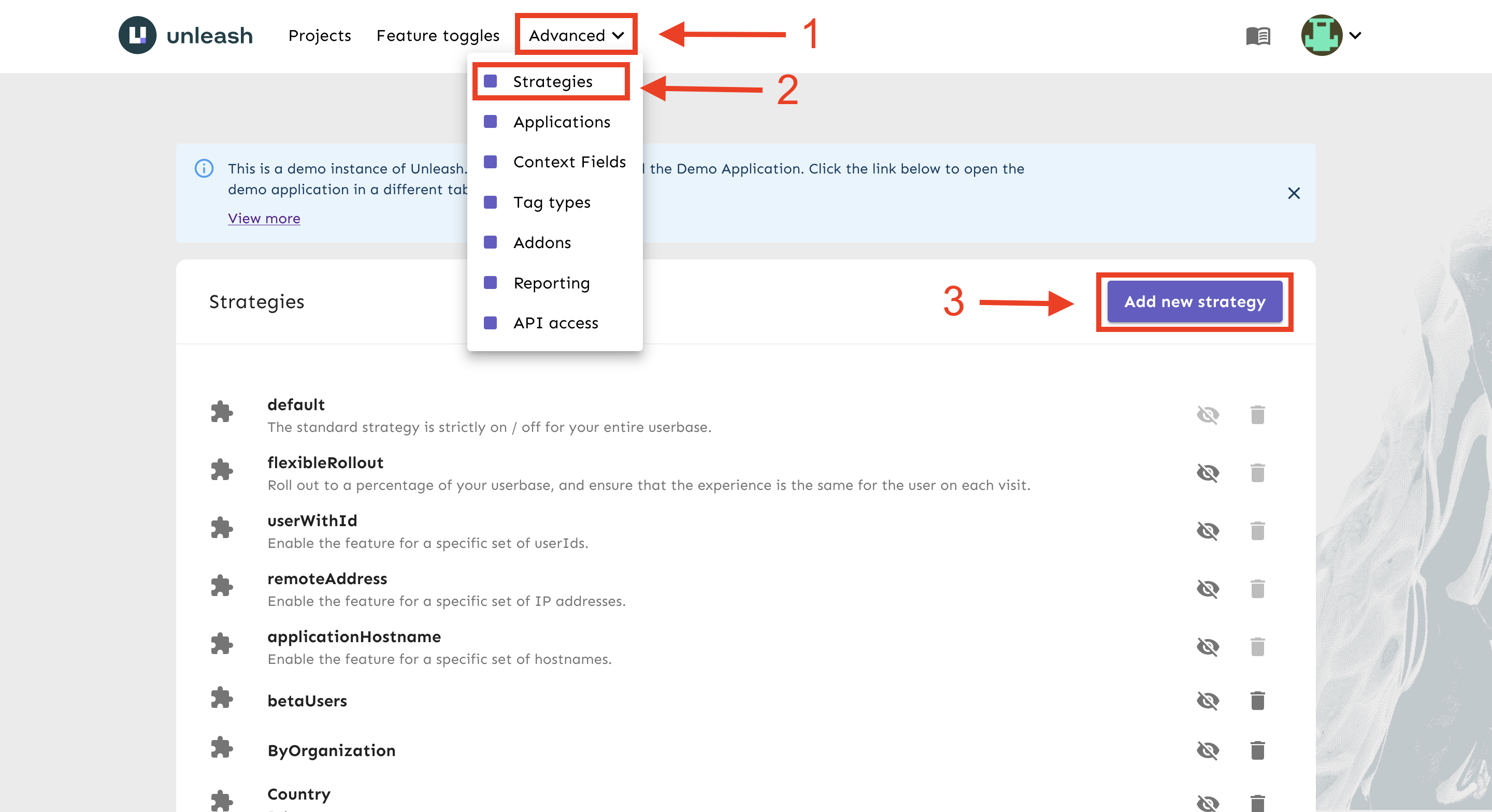Open API access menu entry
Viewport: 1492px width, 812px height.
click(555, 323)
